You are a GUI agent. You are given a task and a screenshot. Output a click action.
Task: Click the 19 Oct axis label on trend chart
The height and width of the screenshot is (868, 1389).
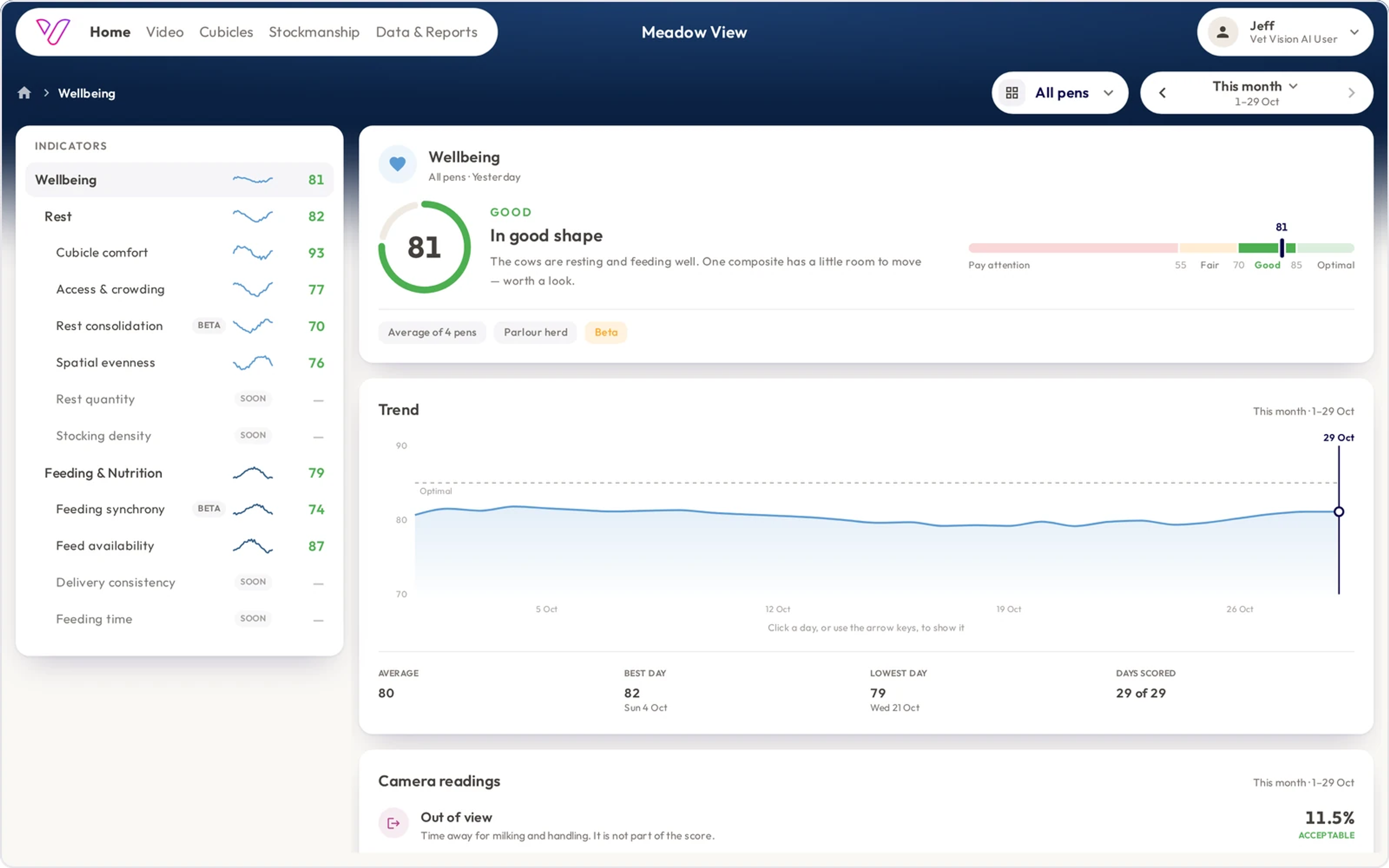click(x=1008, y=609)
